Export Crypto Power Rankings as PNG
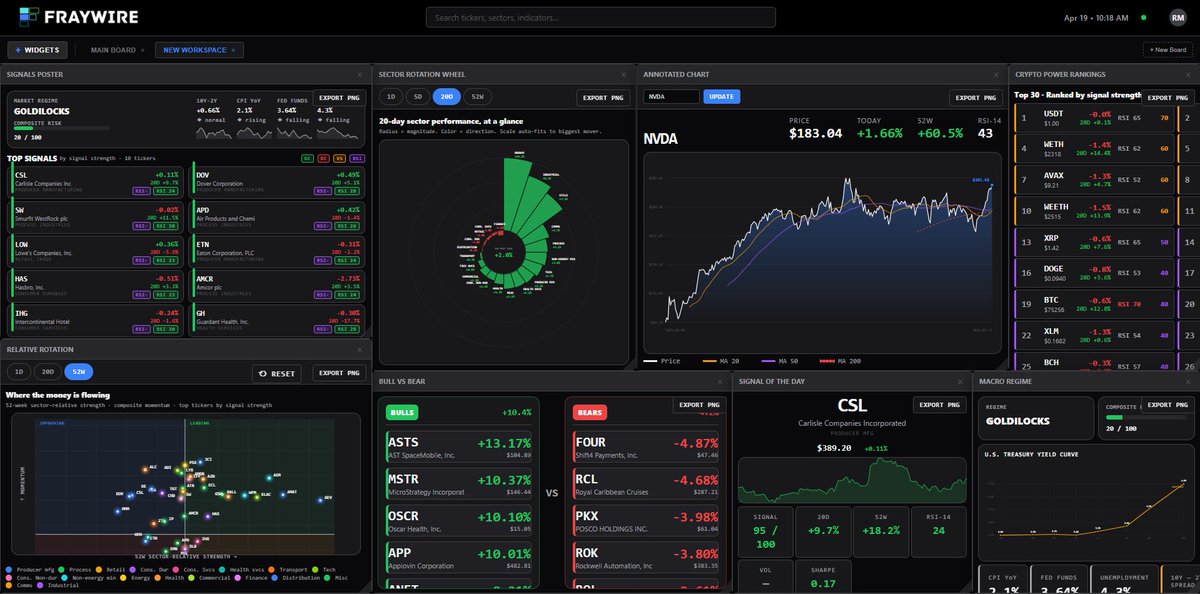Viewport: 1200px width, 594px height. coord(1167,97)
